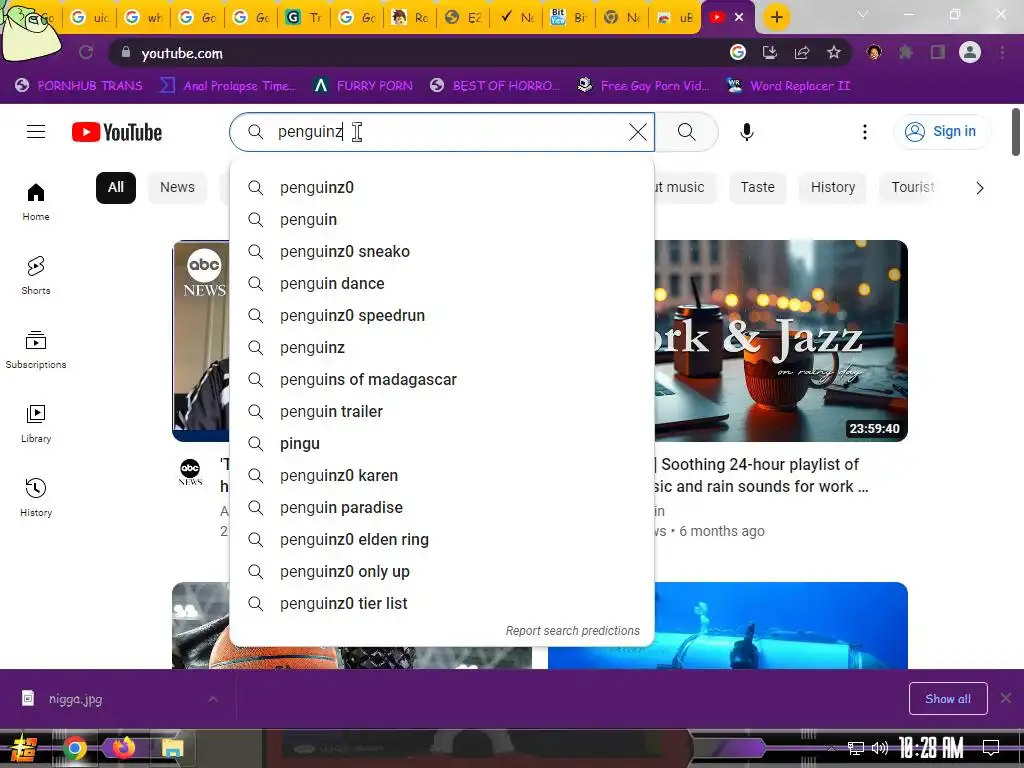Select the Tourist filter chip

[x=912, y=187]
